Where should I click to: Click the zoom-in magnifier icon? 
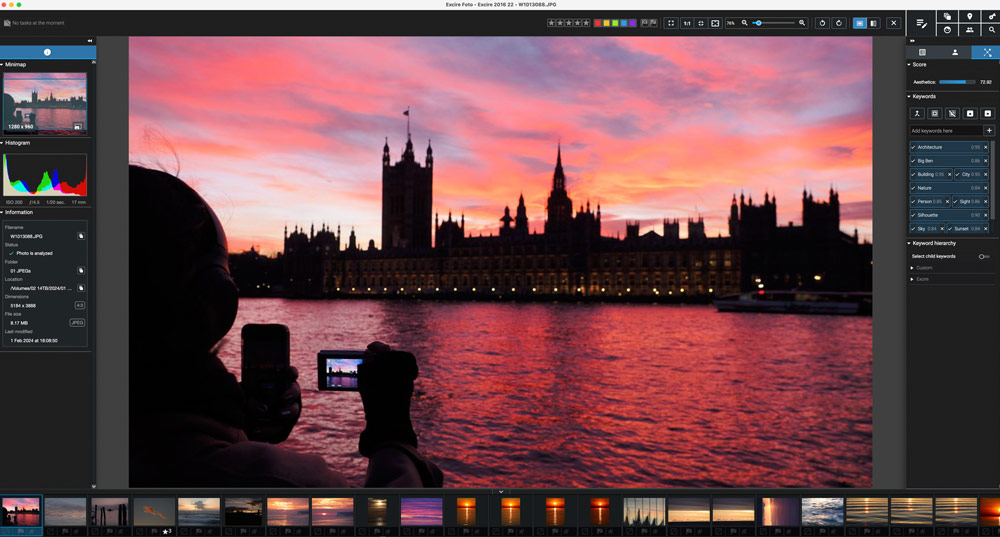[802, 23]
